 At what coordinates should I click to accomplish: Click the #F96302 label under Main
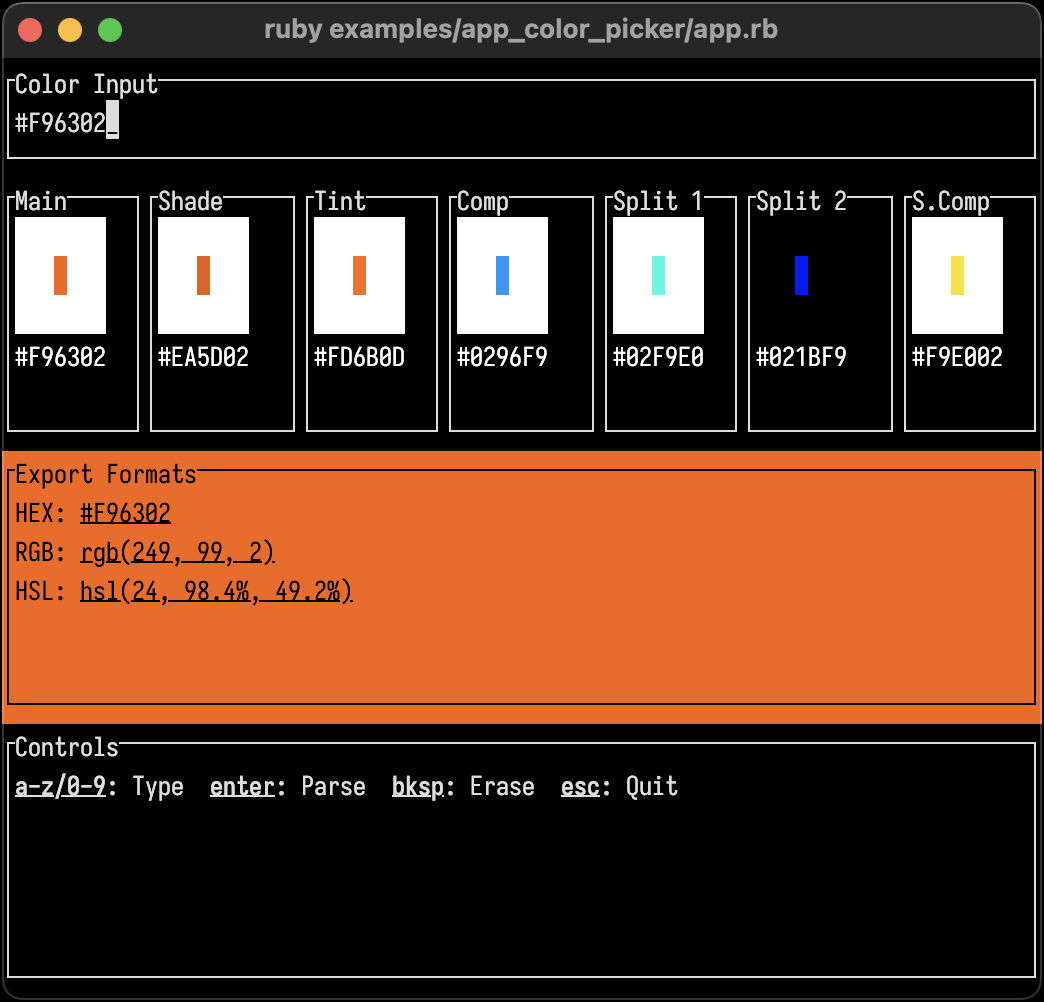pyautogui.click(x=61, y=358)
